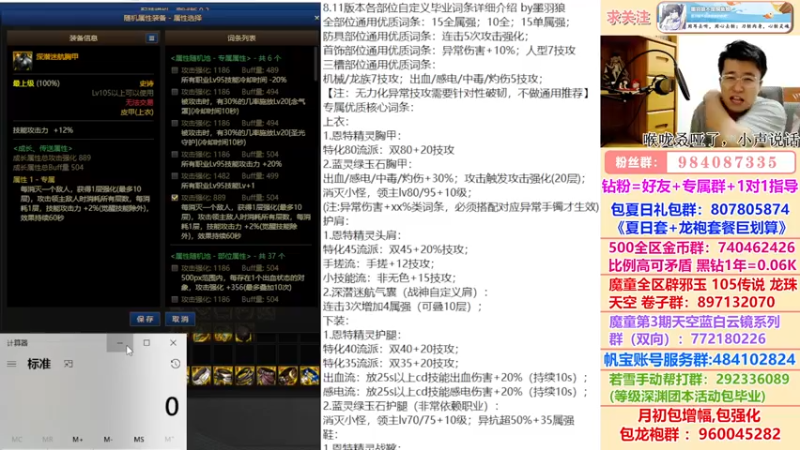The height and width of the screenshot is (450, 800).
Task: Click the 包夏日礼包群 807805874 line
Action: tap(699, 209)
